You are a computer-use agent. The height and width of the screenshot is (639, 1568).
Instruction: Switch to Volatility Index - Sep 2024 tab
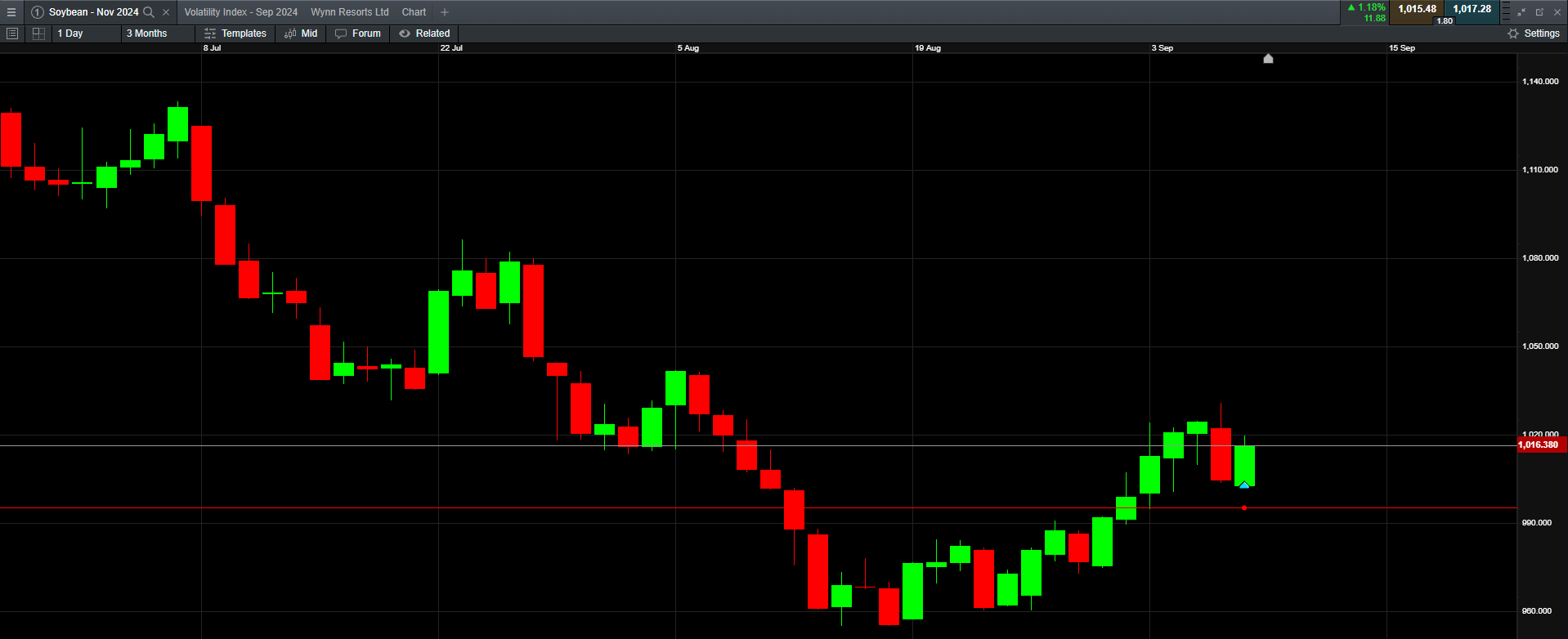(x=241, y=12)
